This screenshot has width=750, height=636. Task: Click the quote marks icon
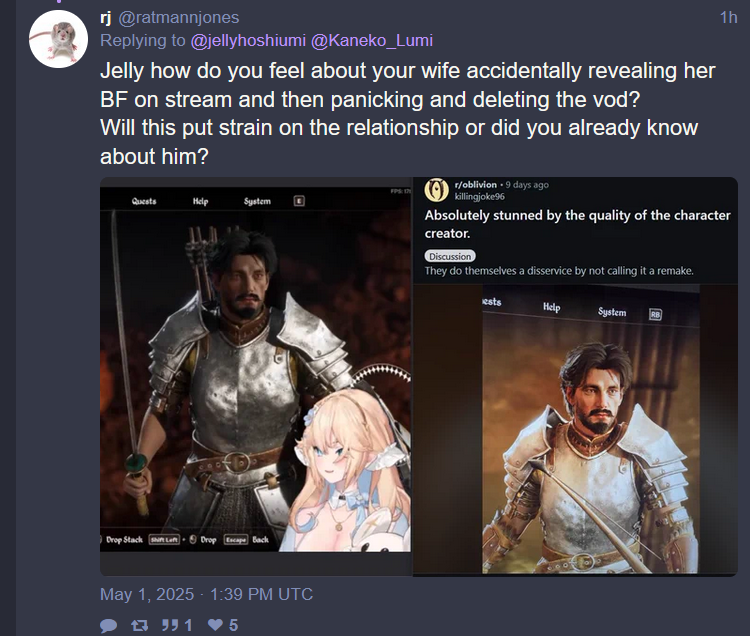point(169,625)
